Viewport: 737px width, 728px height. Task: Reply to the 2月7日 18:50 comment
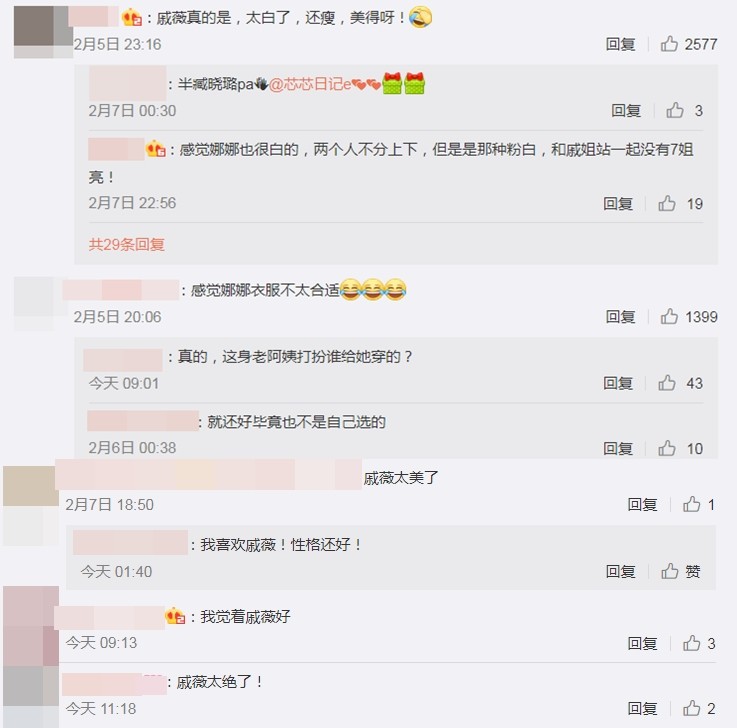point(642,504)
